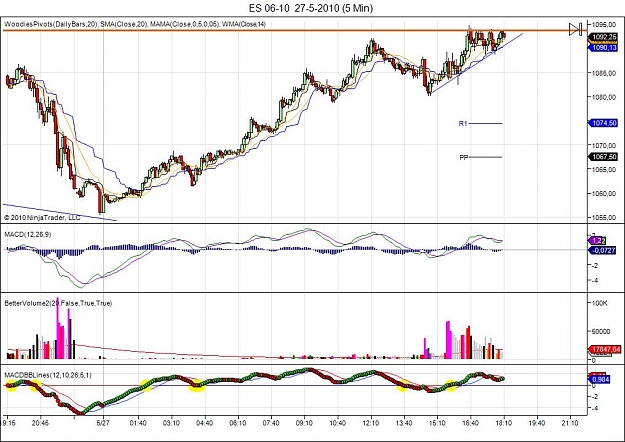Select the blue ascending trend line
625x442 pixels.
click(476, 64)
